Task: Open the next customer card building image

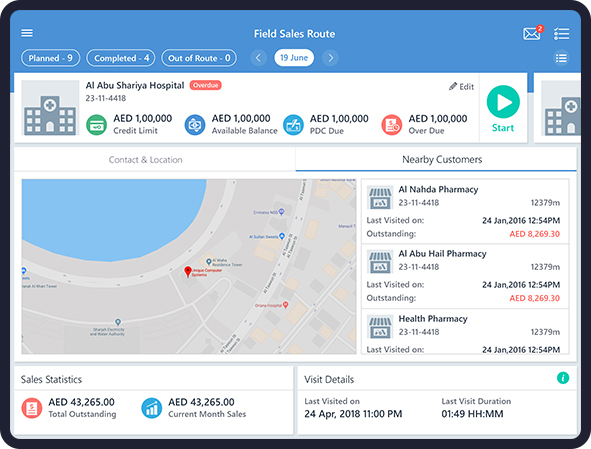Action: (x=561, y=108)
